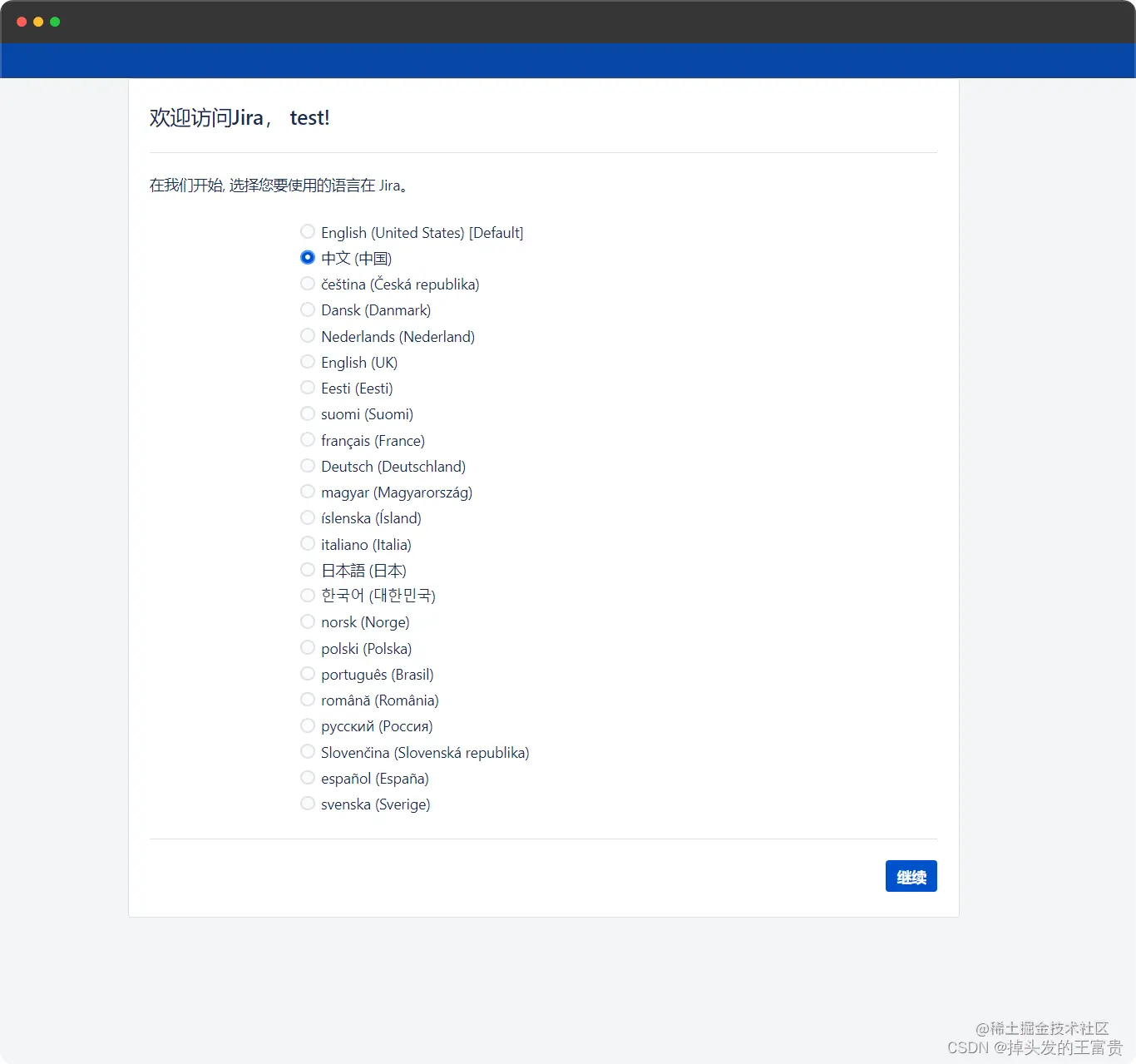Pick русский (Россия) radio option
The width and height of the screenshot is (1136, 1064).
click(x=308, y=725)
